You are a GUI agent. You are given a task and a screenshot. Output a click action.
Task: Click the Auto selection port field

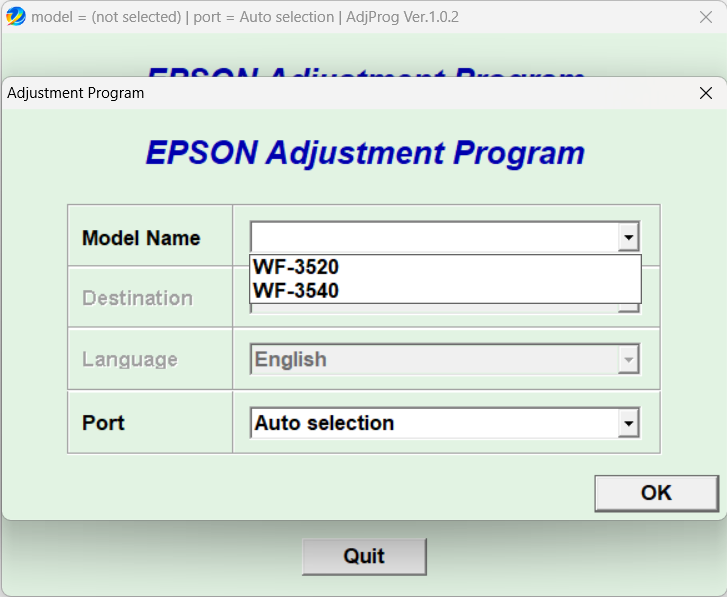point(433,423)
